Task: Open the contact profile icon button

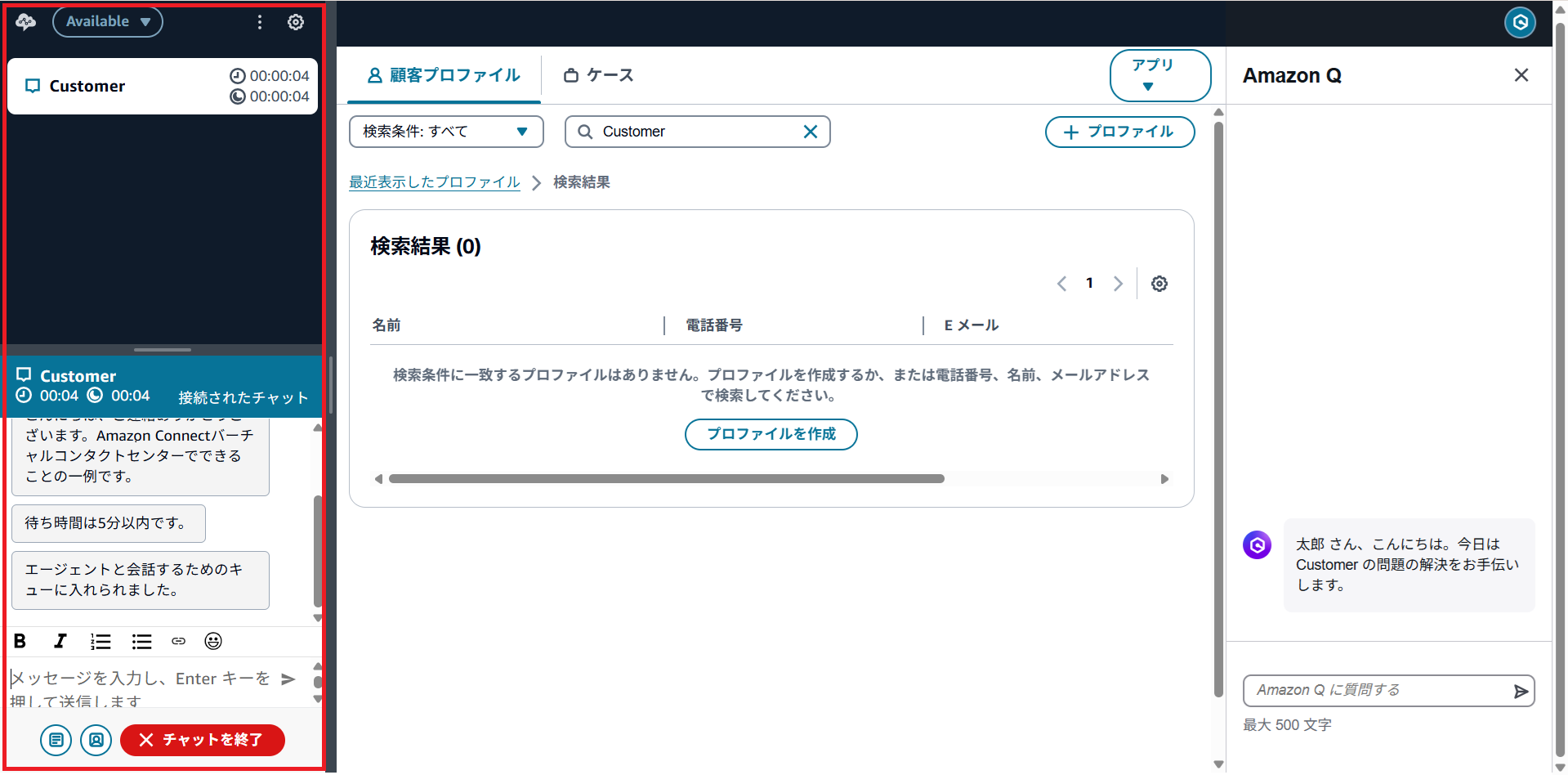Action: click(96, 740)
